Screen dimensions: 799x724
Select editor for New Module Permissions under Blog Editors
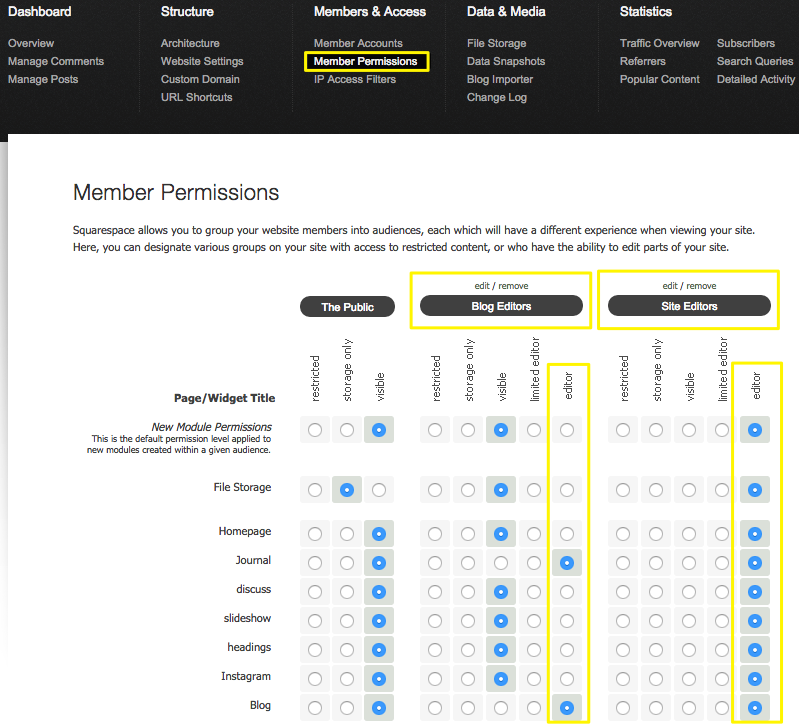567,430
